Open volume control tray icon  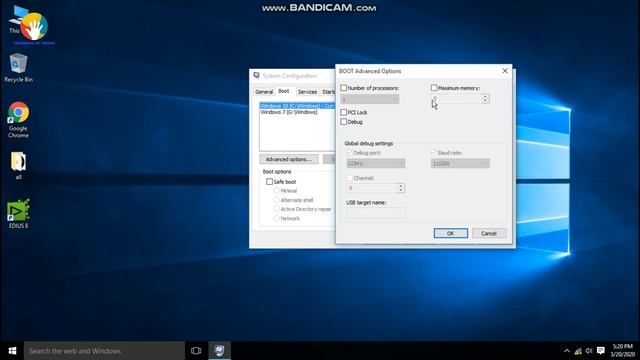click(x=589, y=351)
